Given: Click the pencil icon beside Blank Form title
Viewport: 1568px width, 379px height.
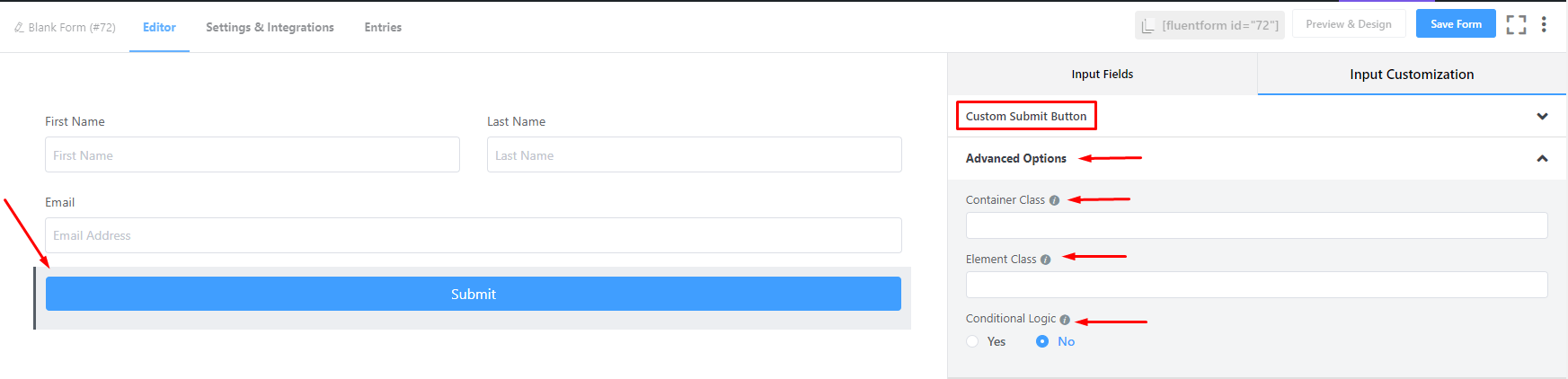Looking at the screenshot, I should point(19,28).
